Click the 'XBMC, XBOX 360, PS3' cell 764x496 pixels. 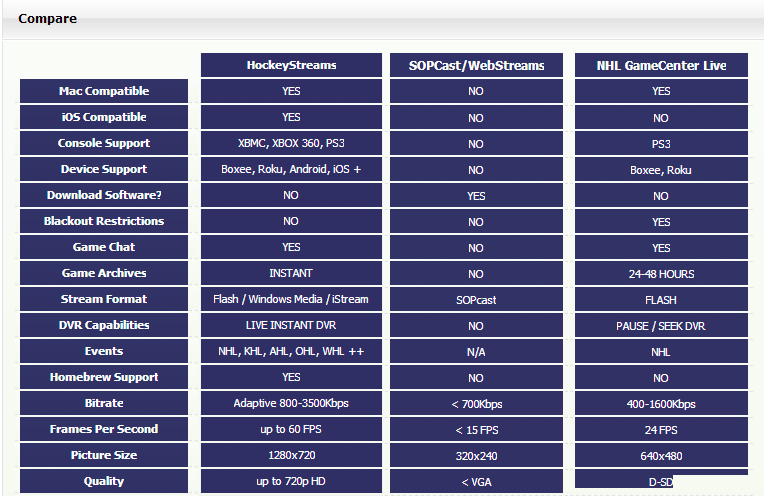[x=291, y=143]
